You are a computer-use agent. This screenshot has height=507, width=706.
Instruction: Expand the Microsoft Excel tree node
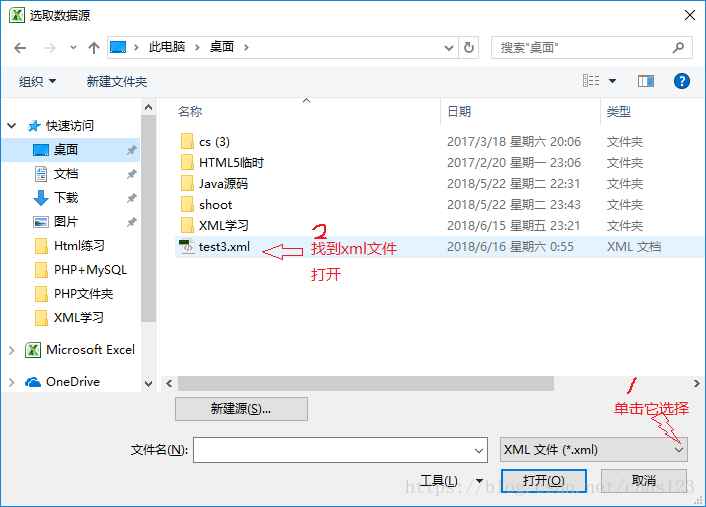pyautogui.click(x=12, y=350)
